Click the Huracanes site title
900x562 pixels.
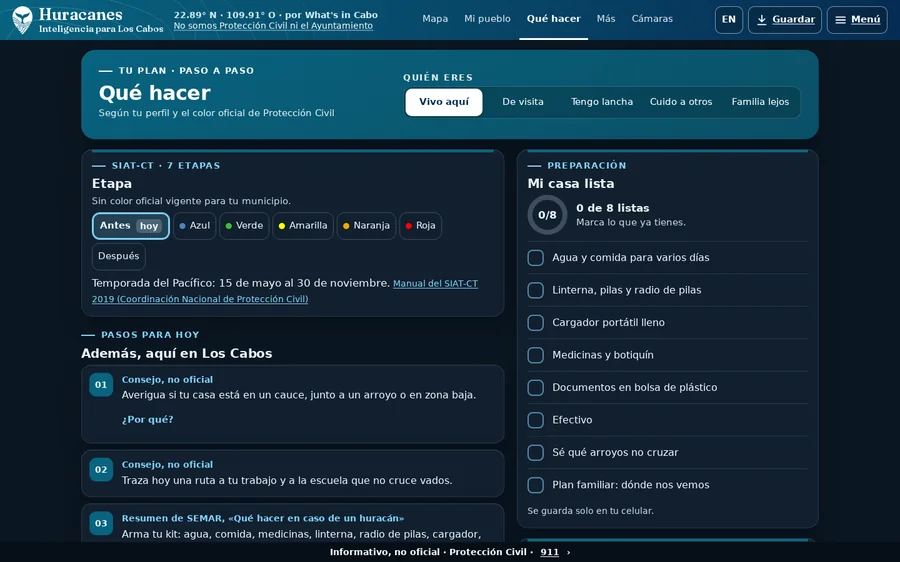[80, 14]
